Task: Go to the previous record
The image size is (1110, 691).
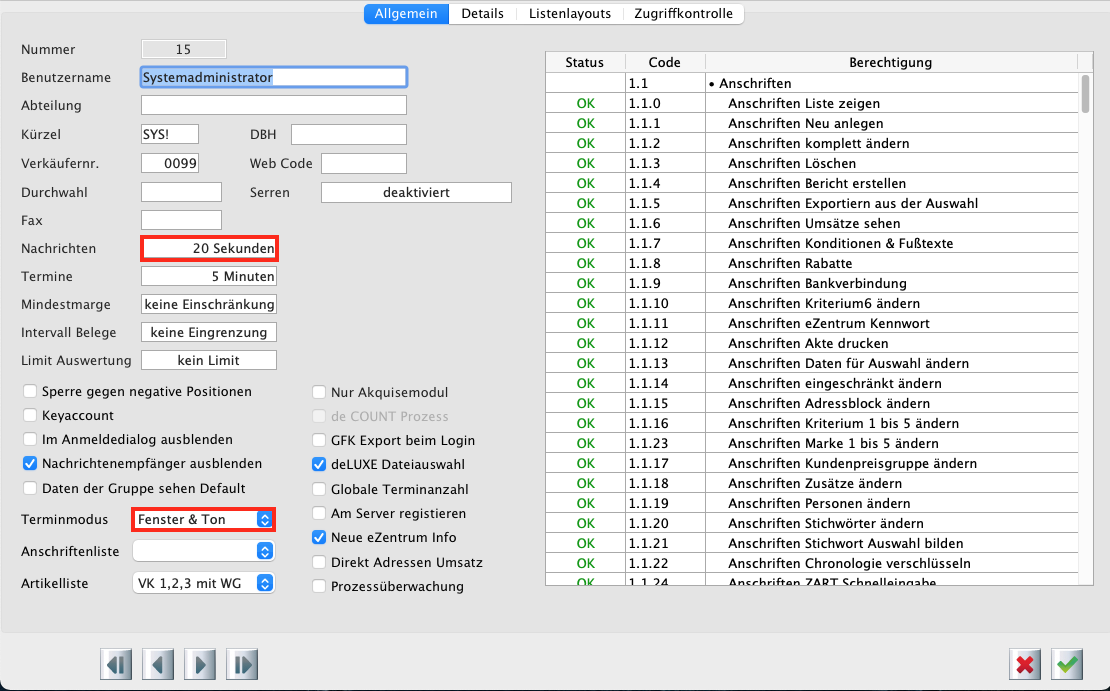Action: [159, 664]
